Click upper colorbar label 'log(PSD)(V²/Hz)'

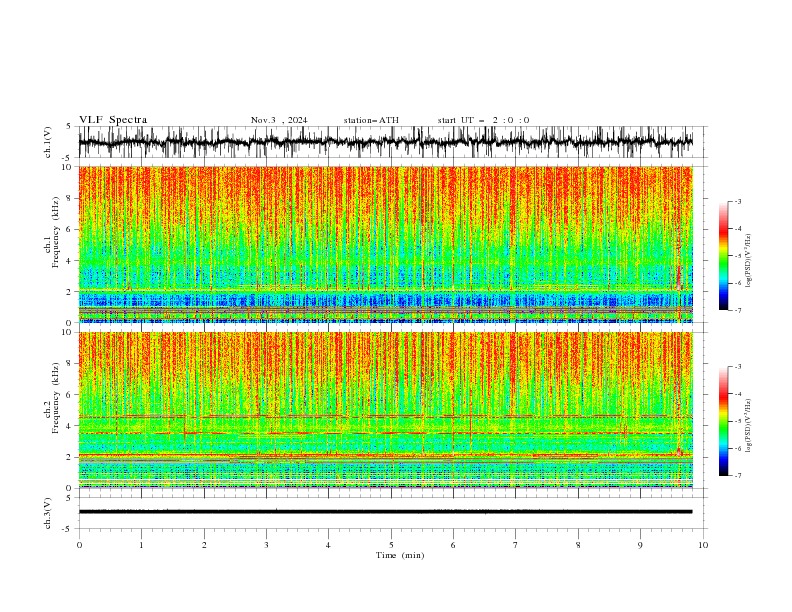pyautogui.click(x=748, y=261)
